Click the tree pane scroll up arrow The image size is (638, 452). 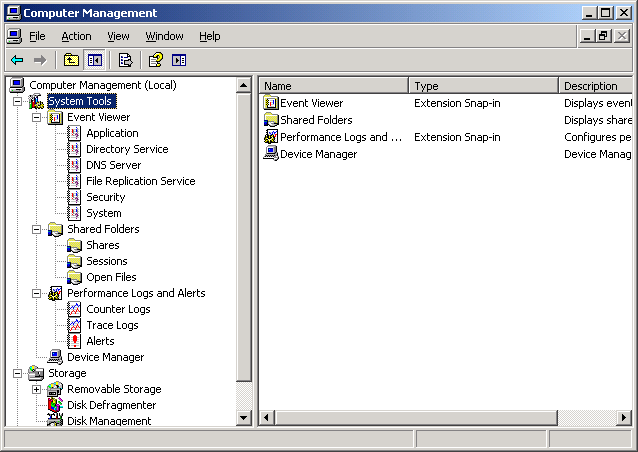point(243,85)
